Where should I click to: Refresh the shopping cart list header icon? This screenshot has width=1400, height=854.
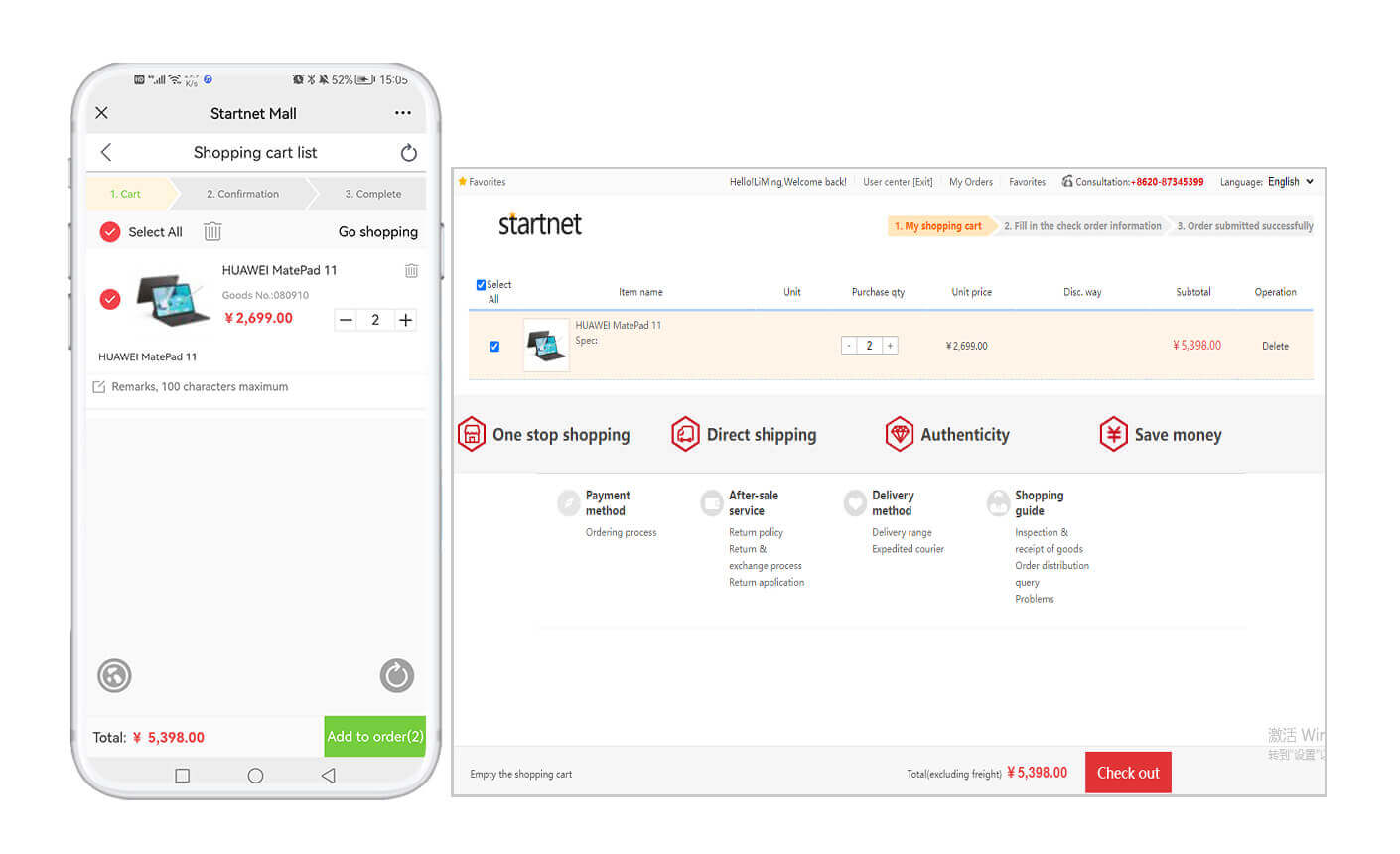408,153
